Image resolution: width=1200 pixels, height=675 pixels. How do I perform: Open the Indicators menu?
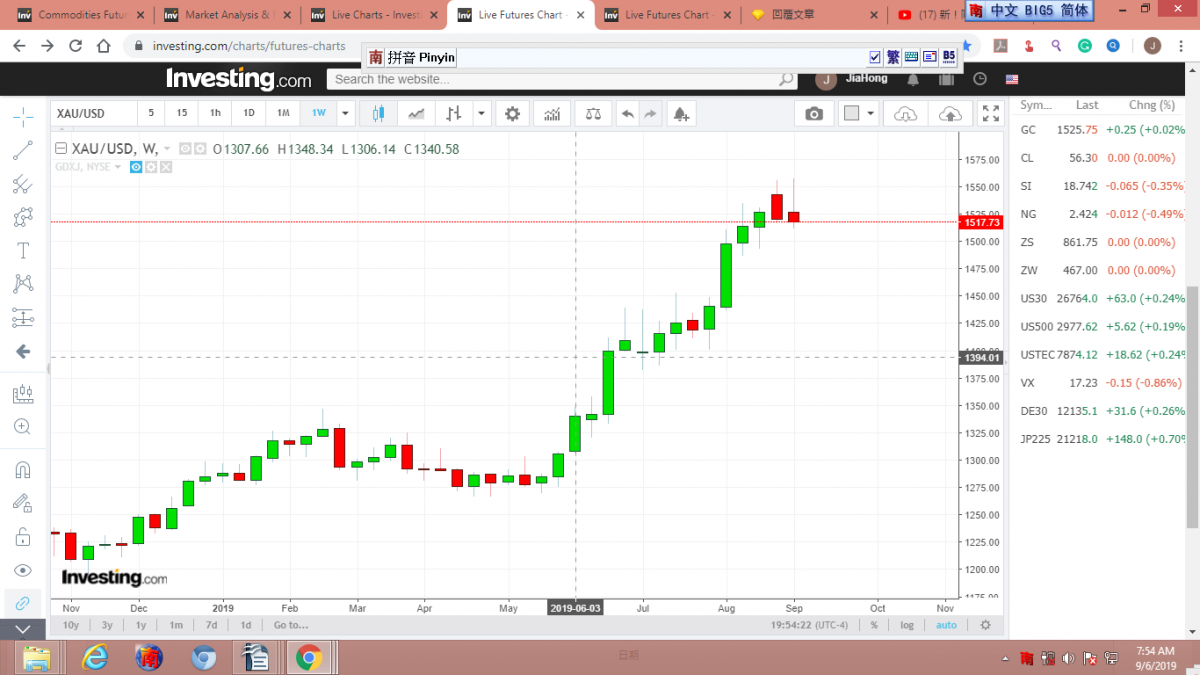552,114
